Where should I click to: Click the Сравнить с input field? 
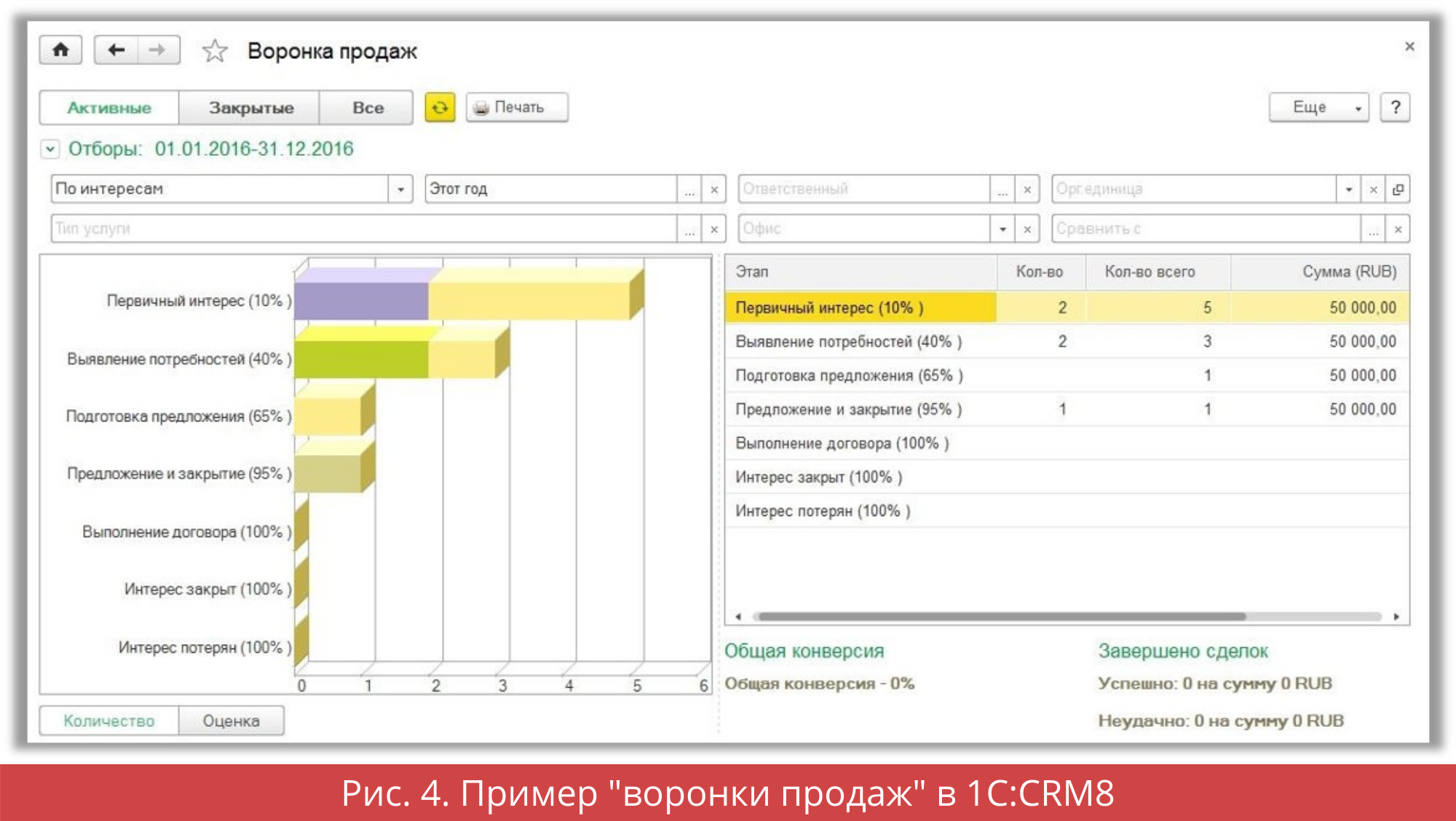[1206, 229]
